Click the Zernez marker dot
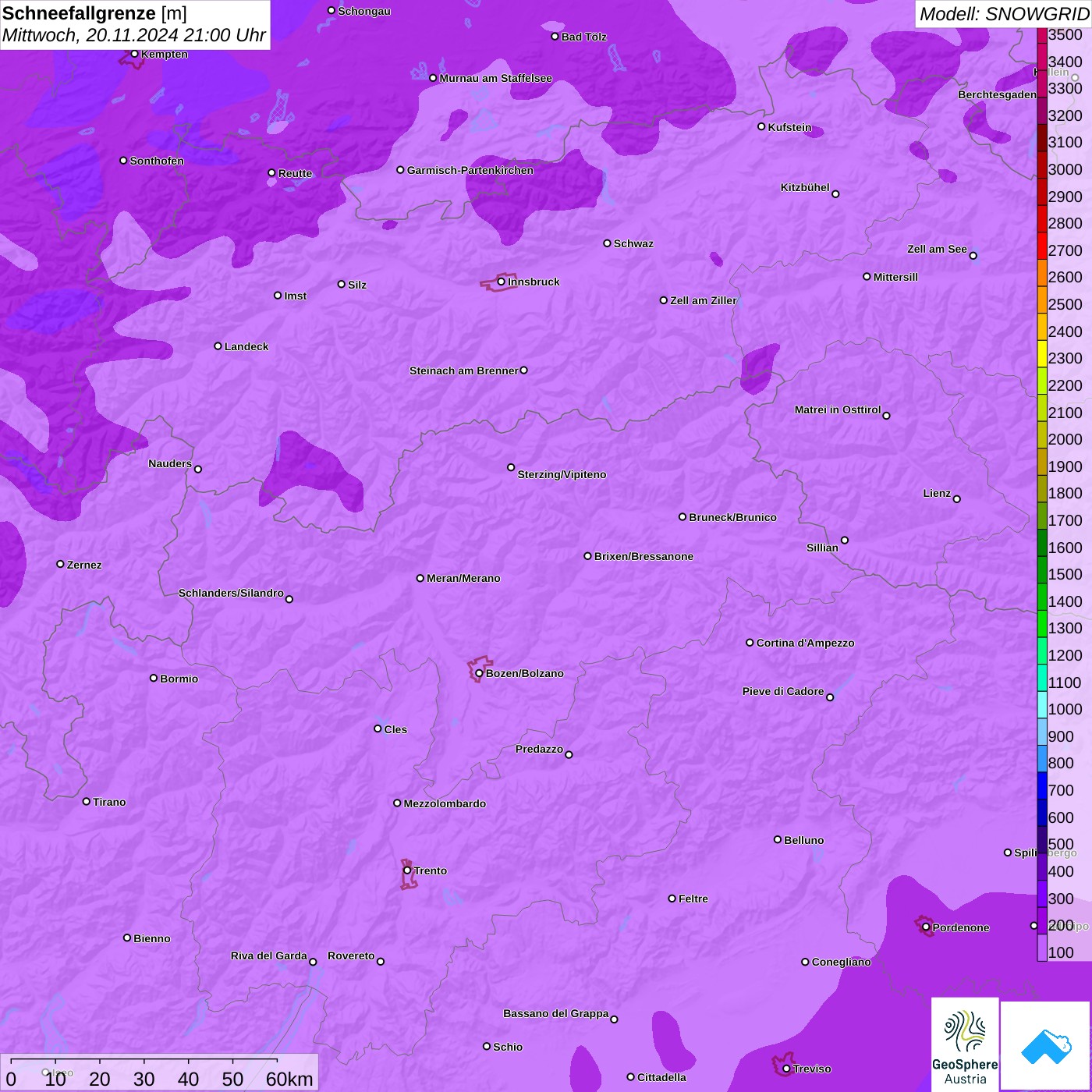1092x1092 pixels. pos(60,564)
